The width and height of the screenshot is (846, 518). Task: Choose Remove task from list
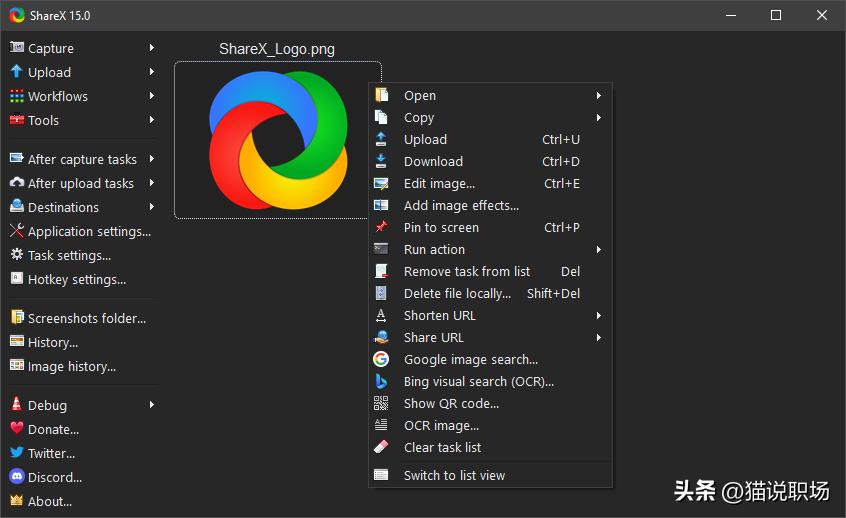tap(466, 272)
